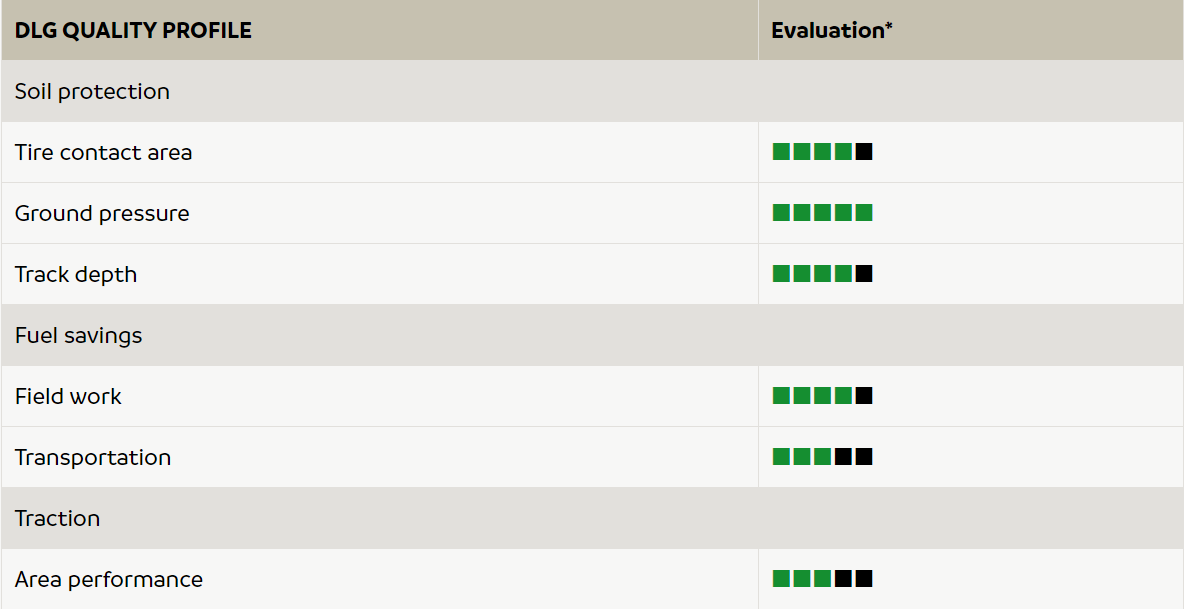Select the Fuel savings section heading

click(x=78, y=335)
